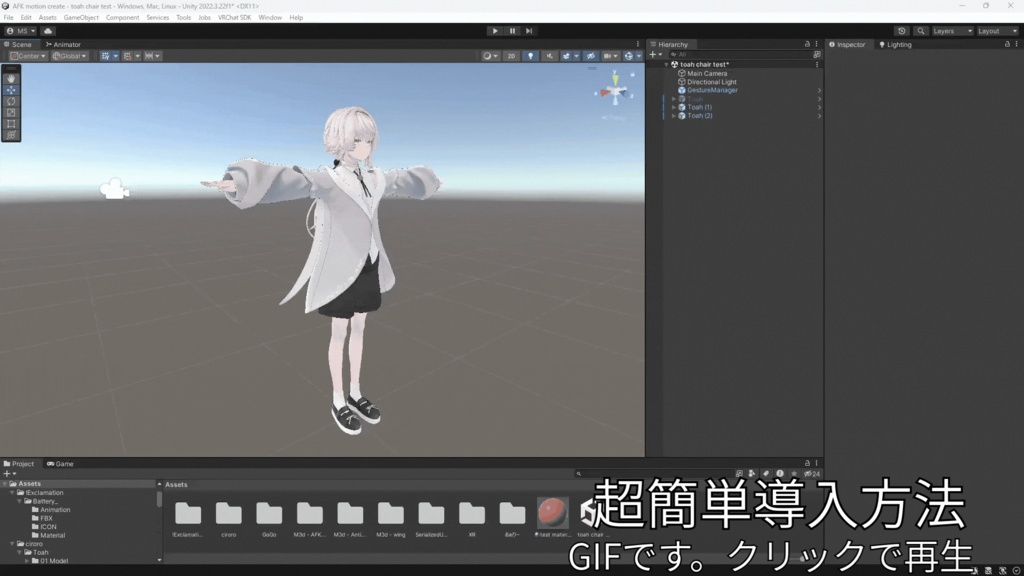Screen dimensions: 1024x576
Task: Toggle 2D view mode in Scene view
Action: point(512,56)
